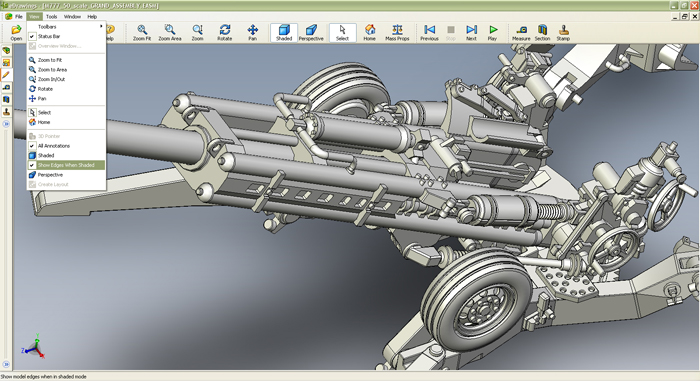The image size is (700, 381).
Task: Click the Zoom Fit toolbar icon
Action: (x=142, y=33)
